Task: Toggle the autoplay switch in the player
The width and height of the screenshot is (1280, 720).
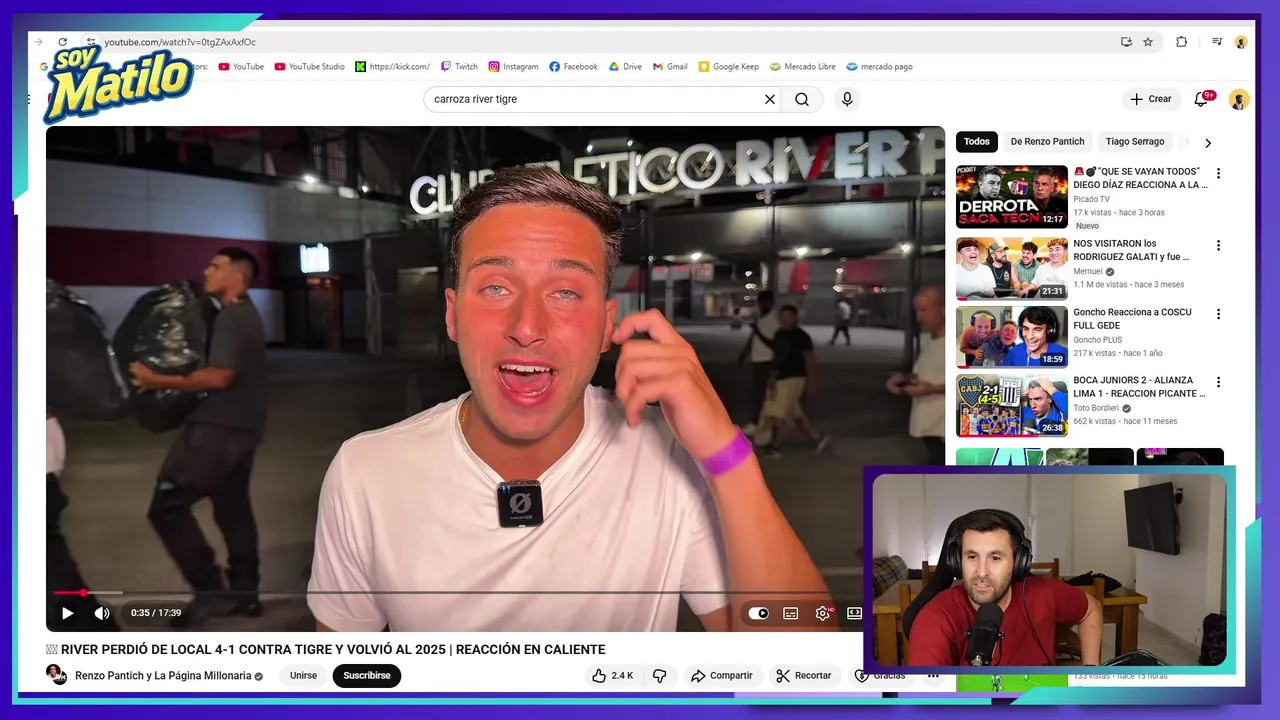Action: (x=759, y=613)
